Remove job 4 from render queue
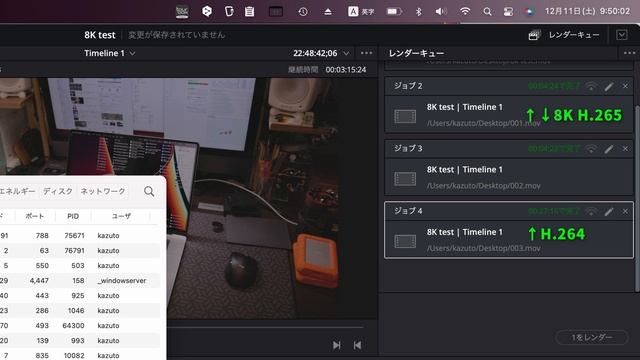This screenshot has width=640, height=360. pyautogui.click(x=625, y=211)
